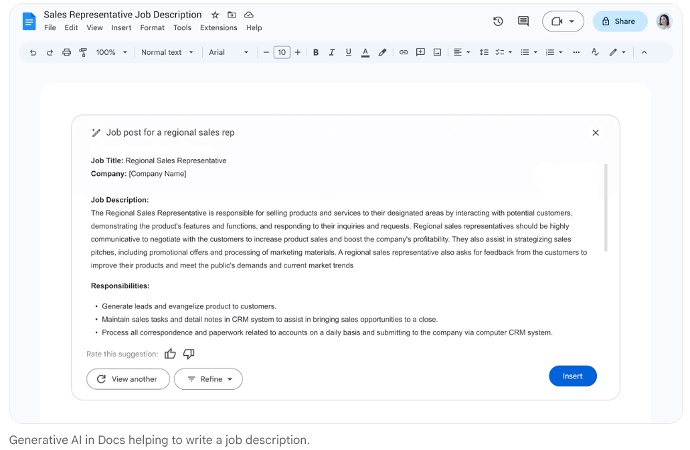Rate suggestion with thumbs down
Image resolution: width=690 pixels, height=450 pixels.
point(188,353)
